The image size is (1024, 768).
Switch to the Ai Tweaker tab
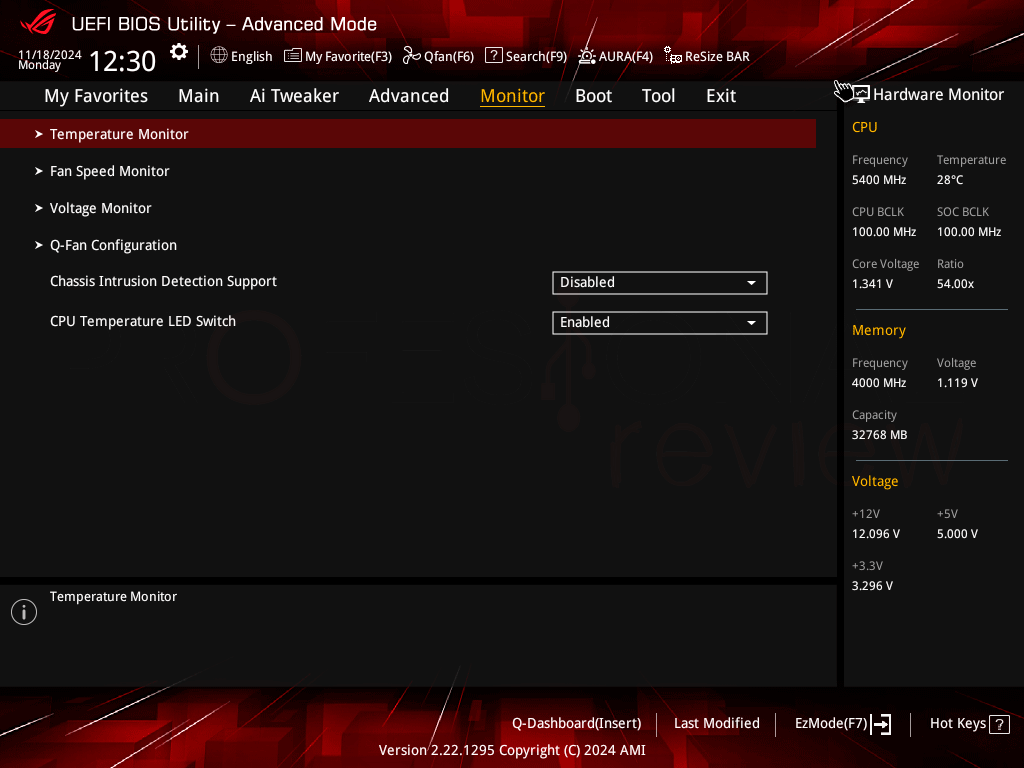294,96
